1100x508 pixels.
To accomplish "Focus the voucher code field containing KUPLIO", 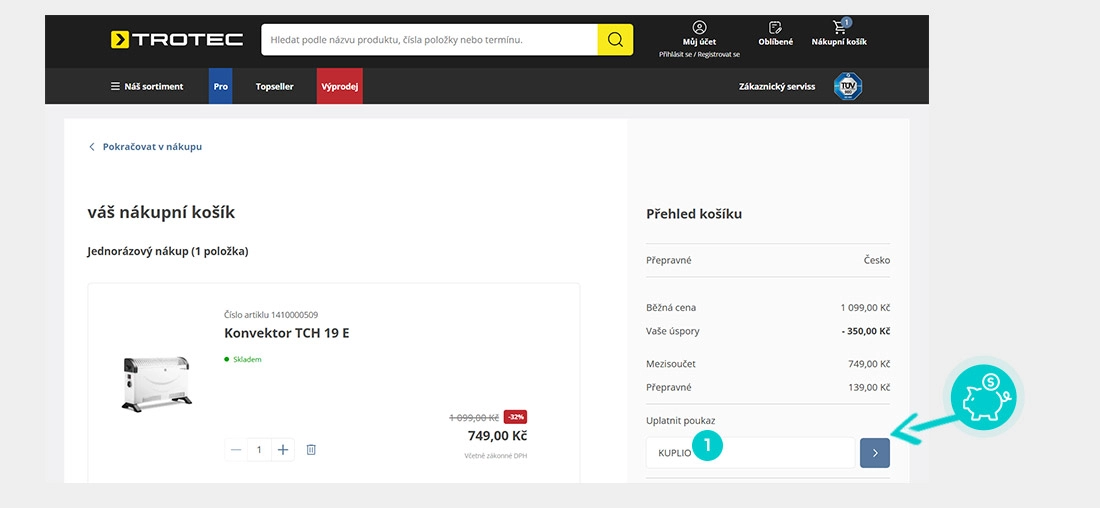I will tap(751, 453).
